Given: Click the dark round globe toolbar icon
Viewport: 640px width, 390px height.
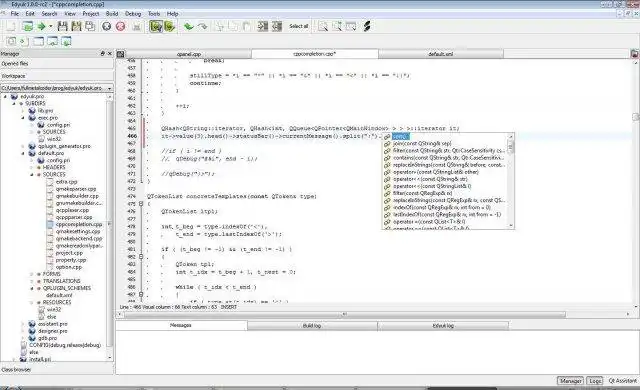Looking at the screenshot, I should (x=106, y=27).
